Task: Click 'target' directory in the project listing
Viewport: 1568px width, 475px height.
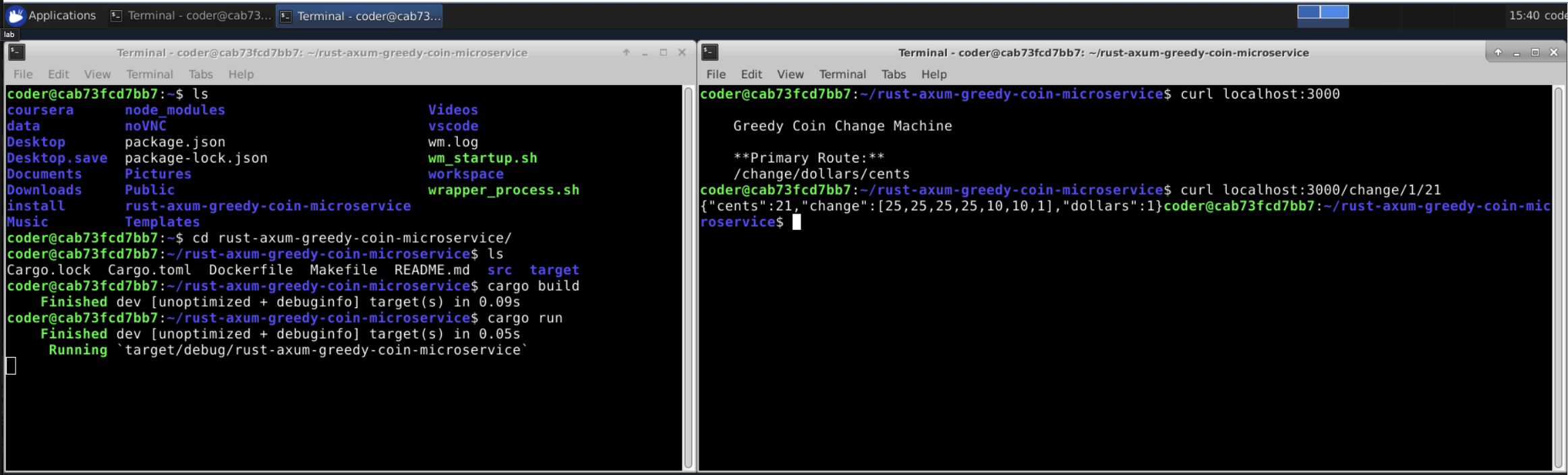Action: 554,270
